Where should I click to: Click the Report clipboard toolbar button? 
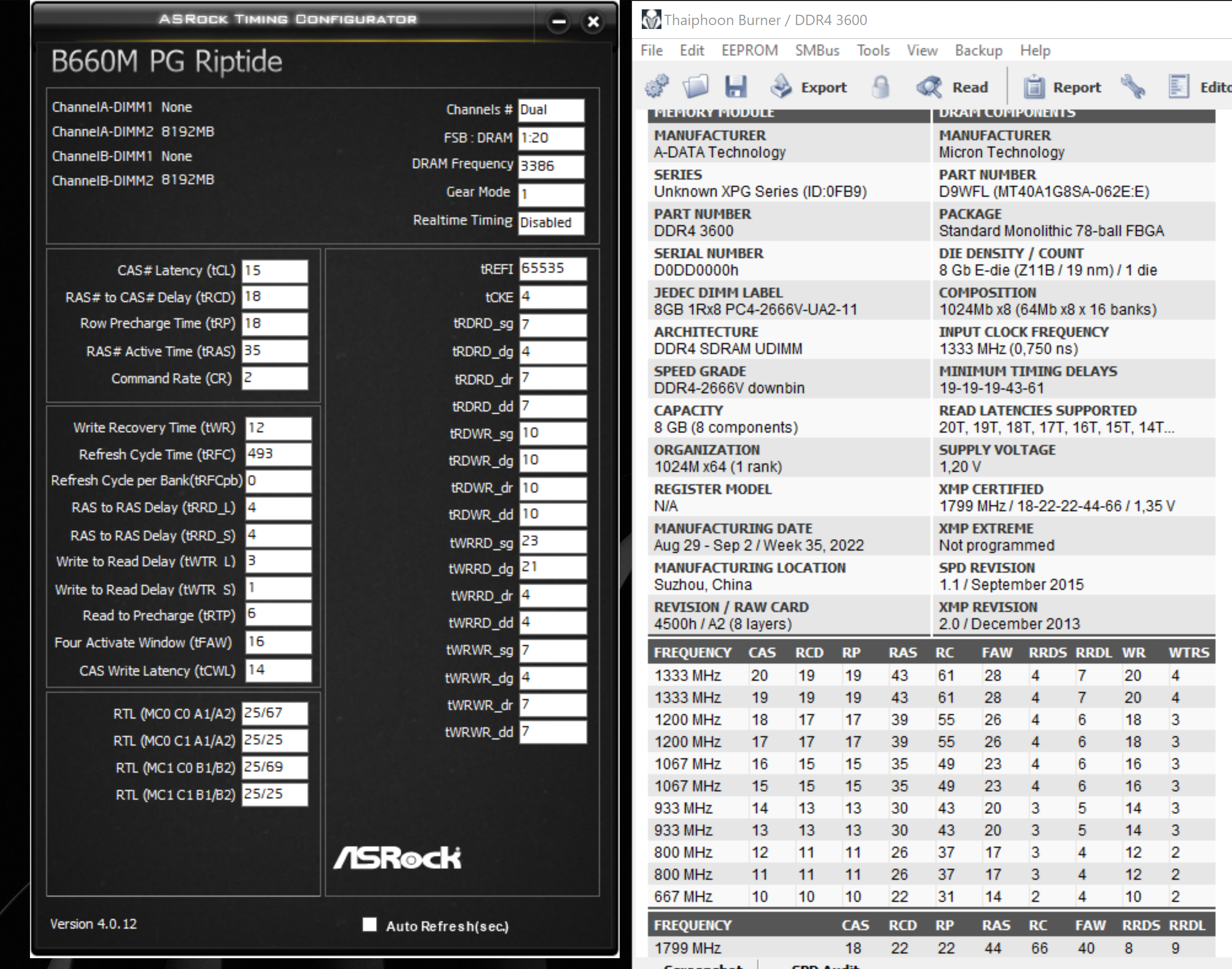1062,87
